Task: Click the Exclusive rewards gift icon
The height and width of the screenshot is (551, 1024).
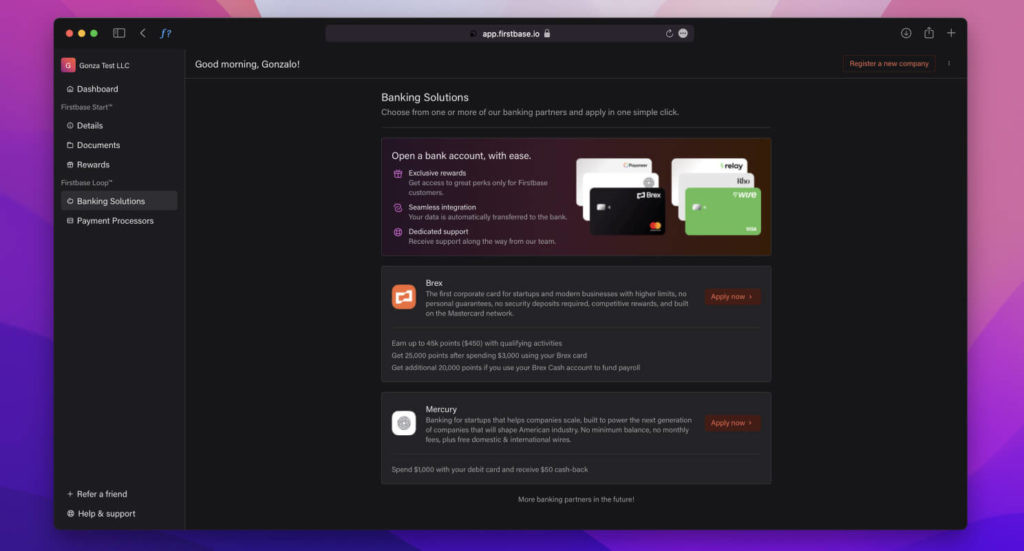Action: coord(398,174)
